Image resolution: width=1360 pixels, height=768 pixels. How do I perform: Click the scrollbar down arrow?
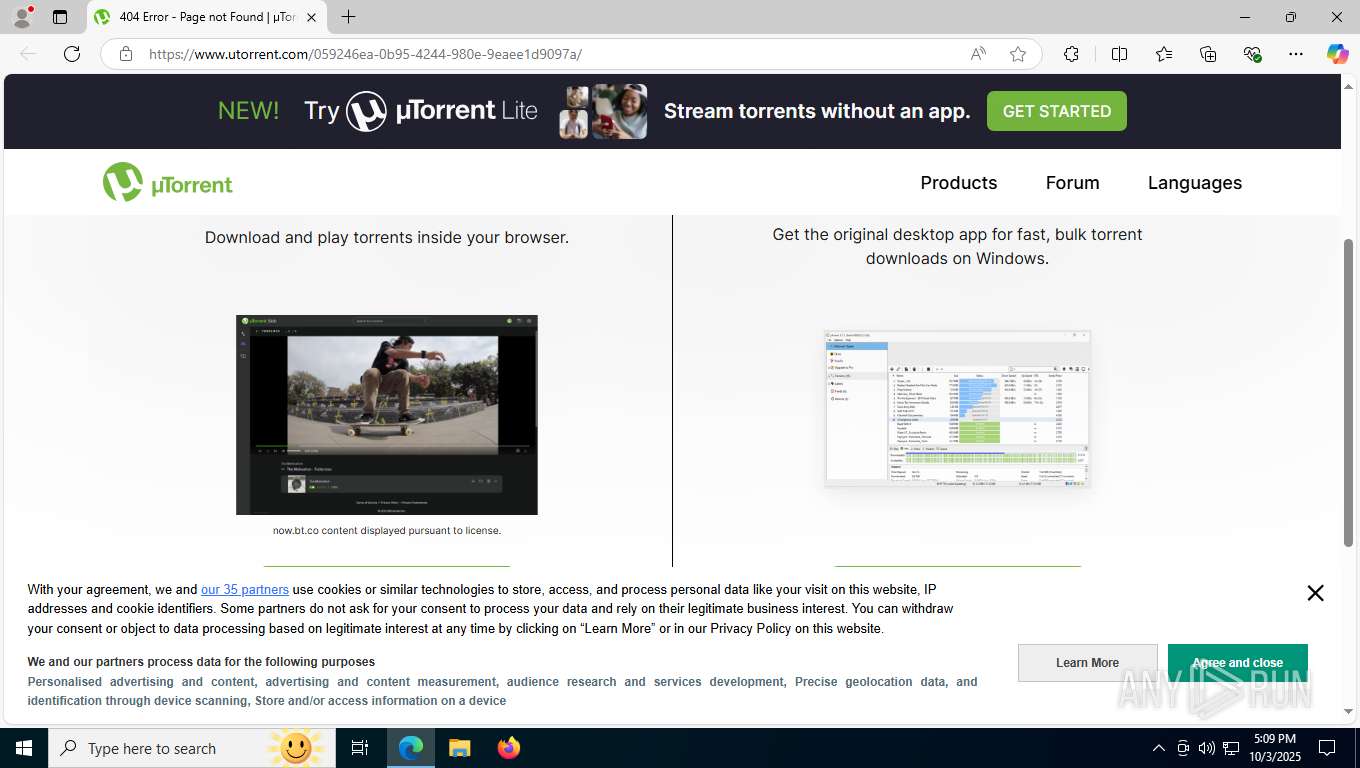coord(1349,712)
